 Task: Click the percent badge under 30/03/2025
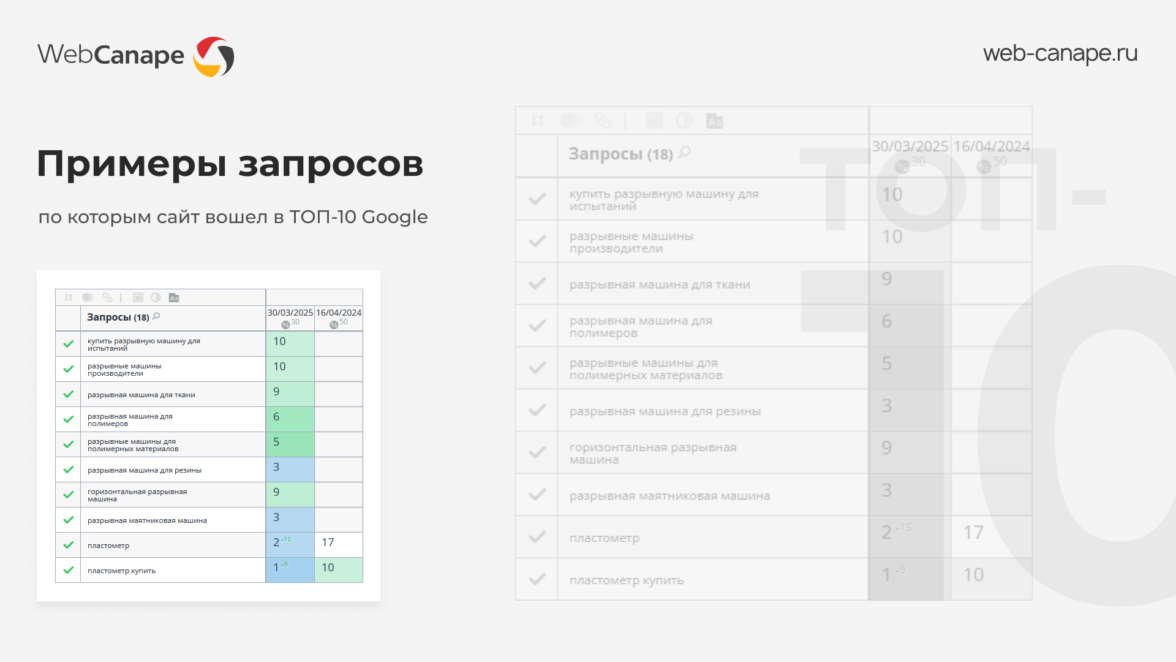click(286, 325)
